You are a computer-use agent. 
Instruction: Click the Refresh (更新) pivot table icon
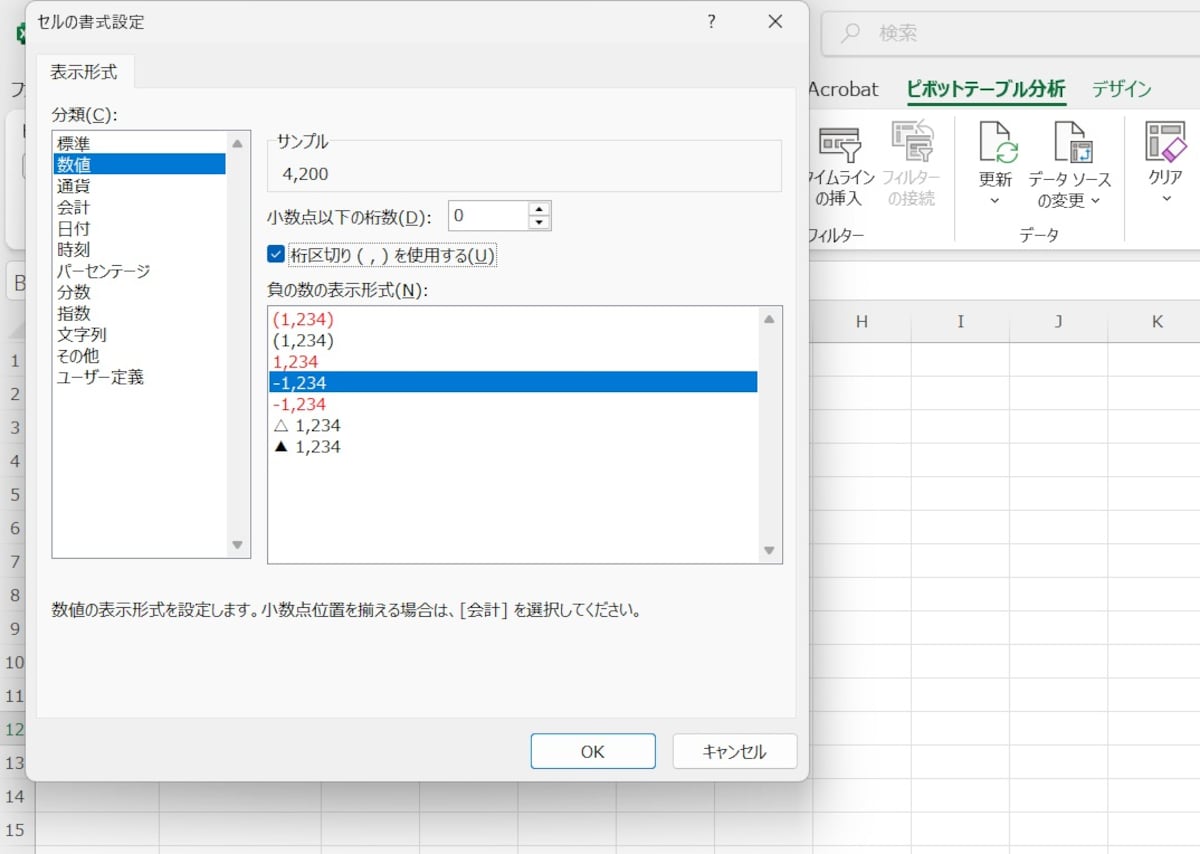996,144
